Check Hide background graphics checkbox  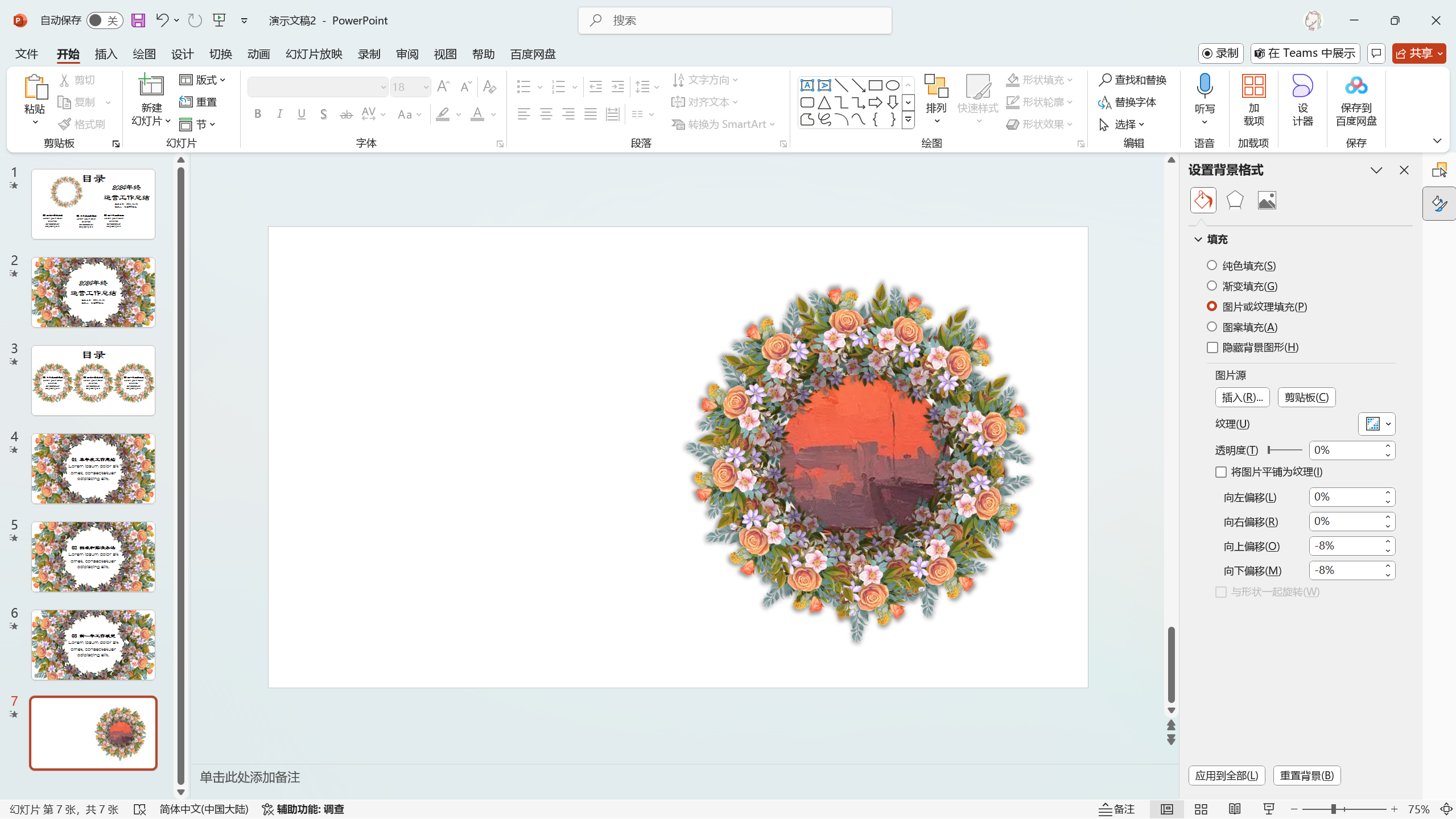tap(1212, 347)
